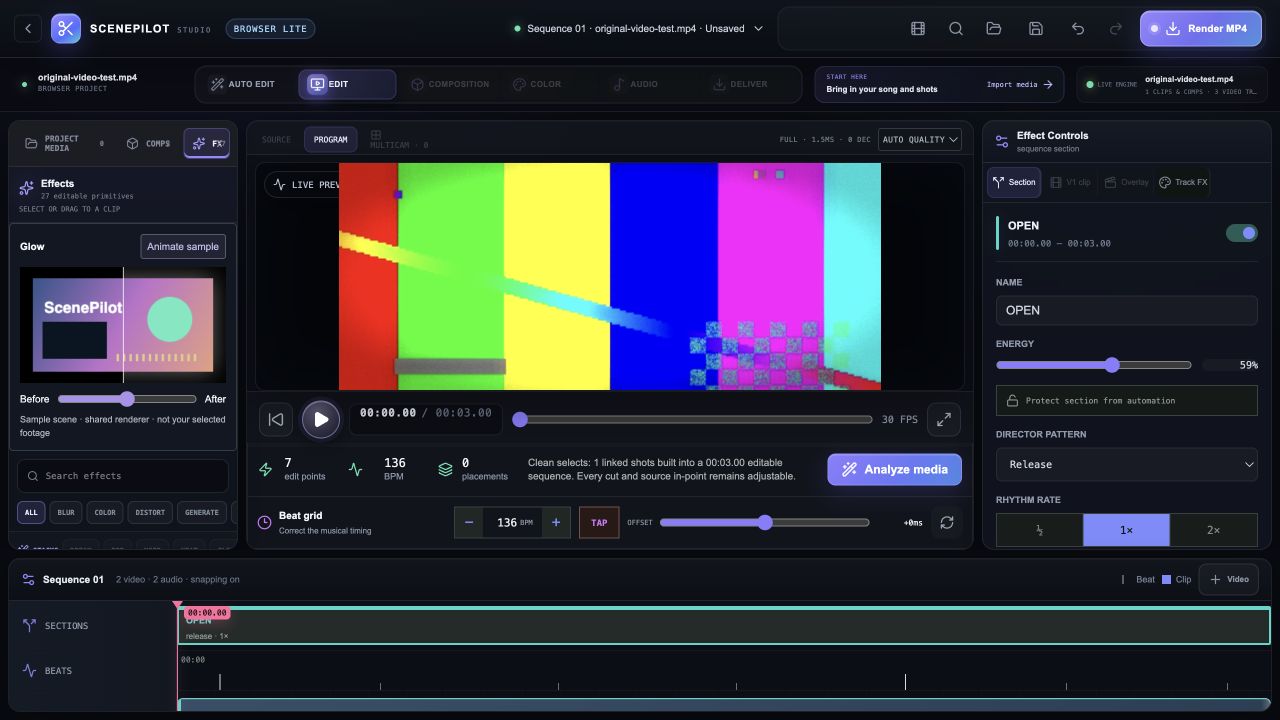Toggle the Clip marker display option
This screenshot has height=720, width=1280.
[1176, 579]
